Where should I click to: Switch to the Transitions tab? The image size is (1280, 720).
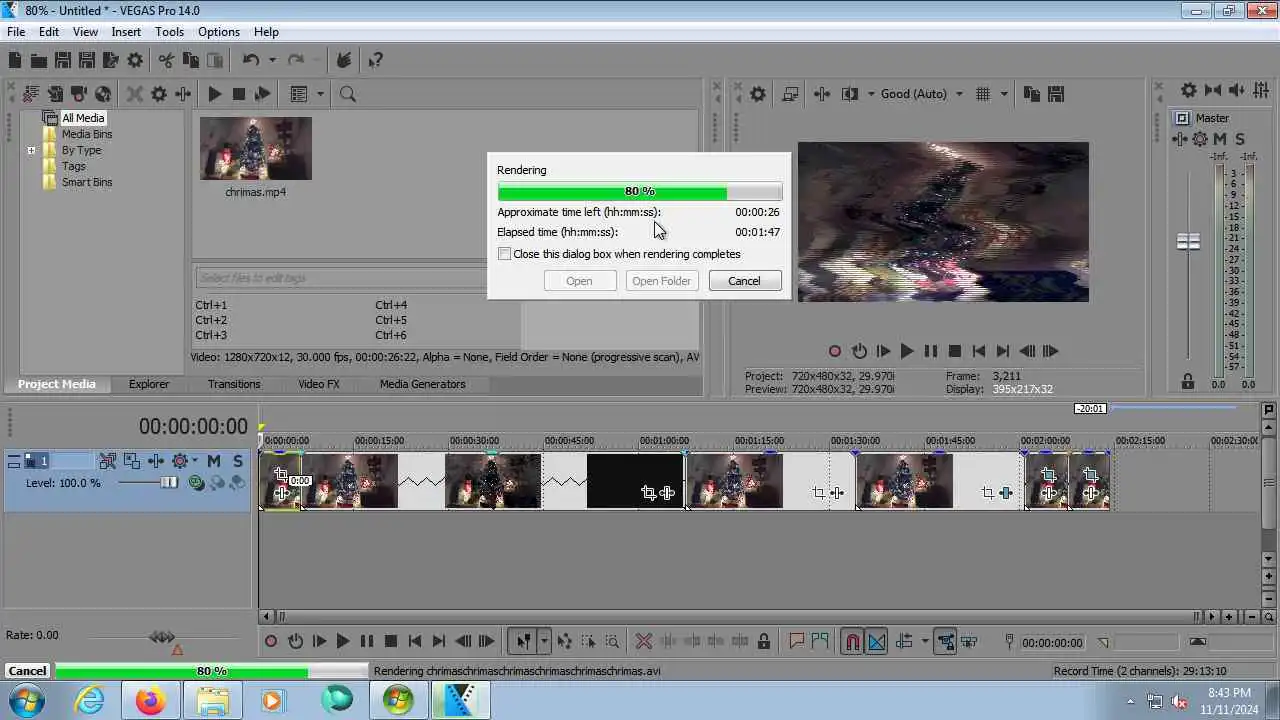point(234,384)
